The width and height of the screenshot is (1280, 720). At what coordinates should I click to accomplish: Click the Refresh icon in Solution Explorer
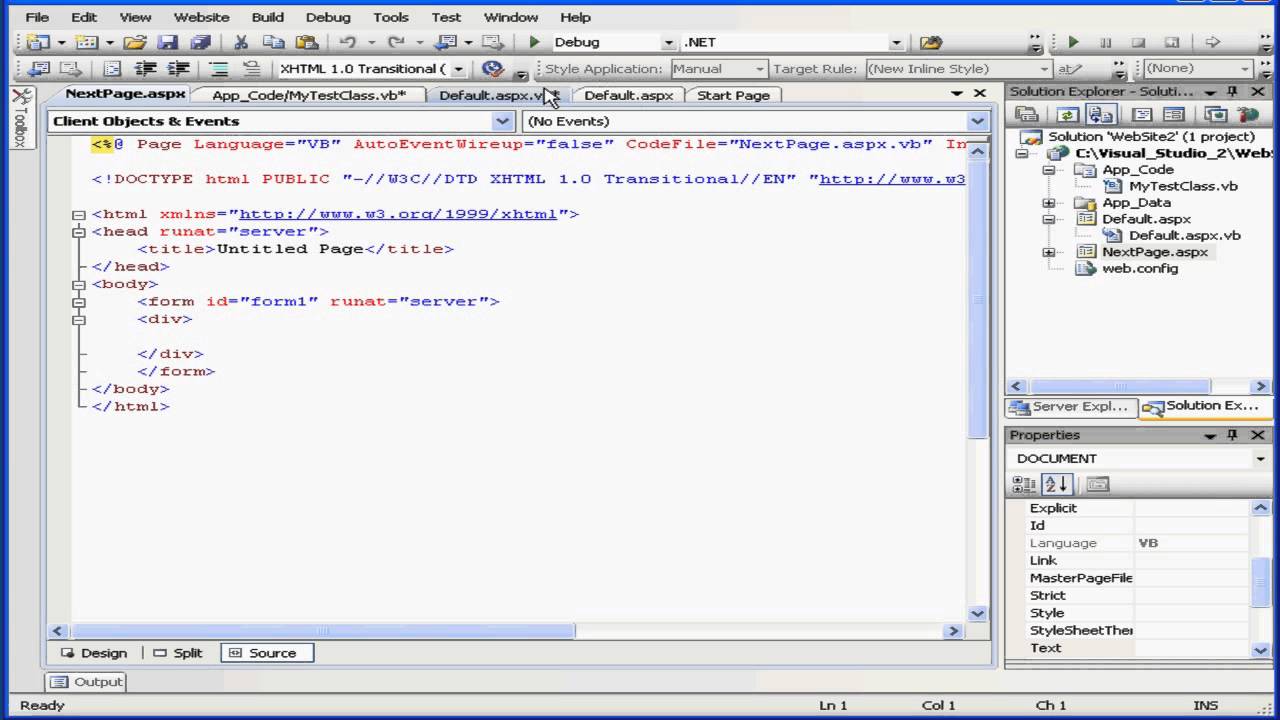point(1068,115)
